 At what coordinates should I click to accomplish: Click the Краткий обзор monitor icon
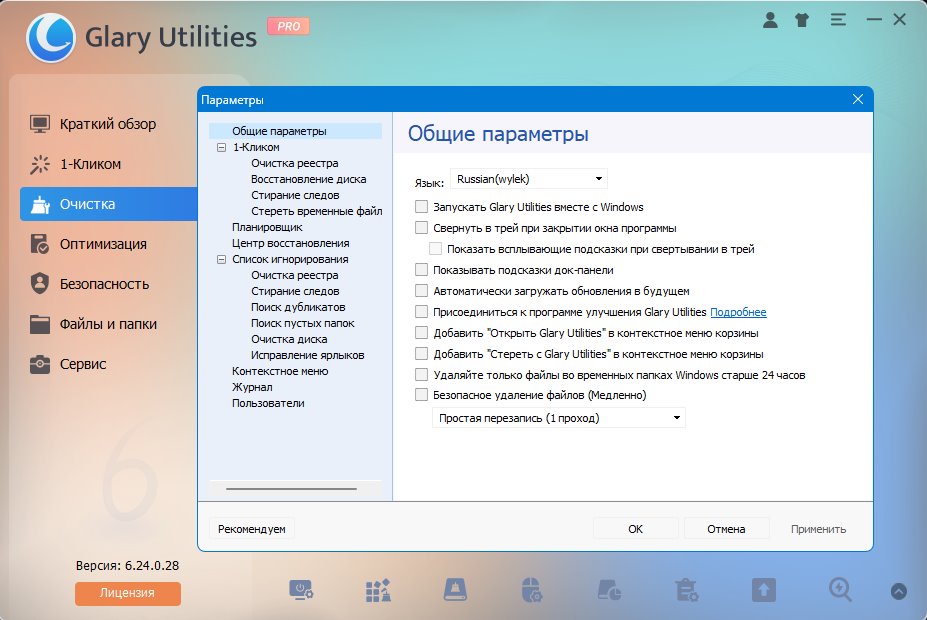coord(40,124)
